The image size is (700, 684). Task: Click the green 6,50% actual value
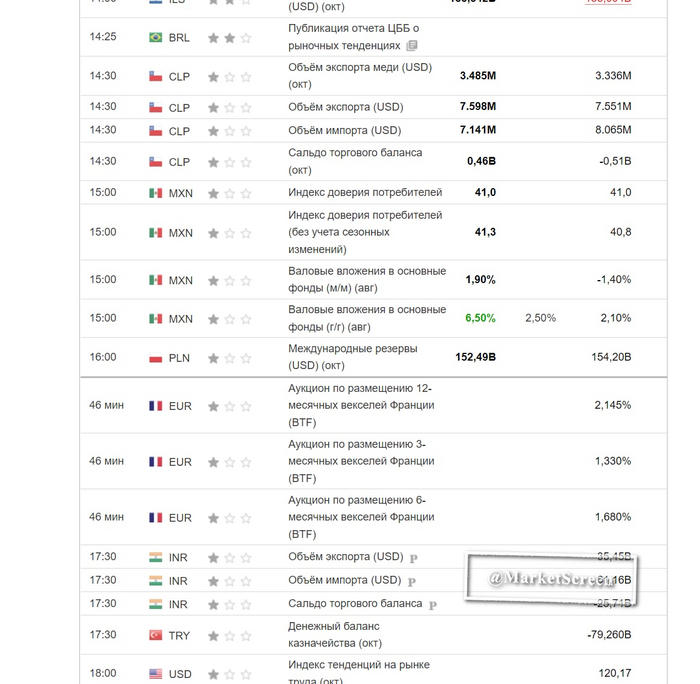480,318
